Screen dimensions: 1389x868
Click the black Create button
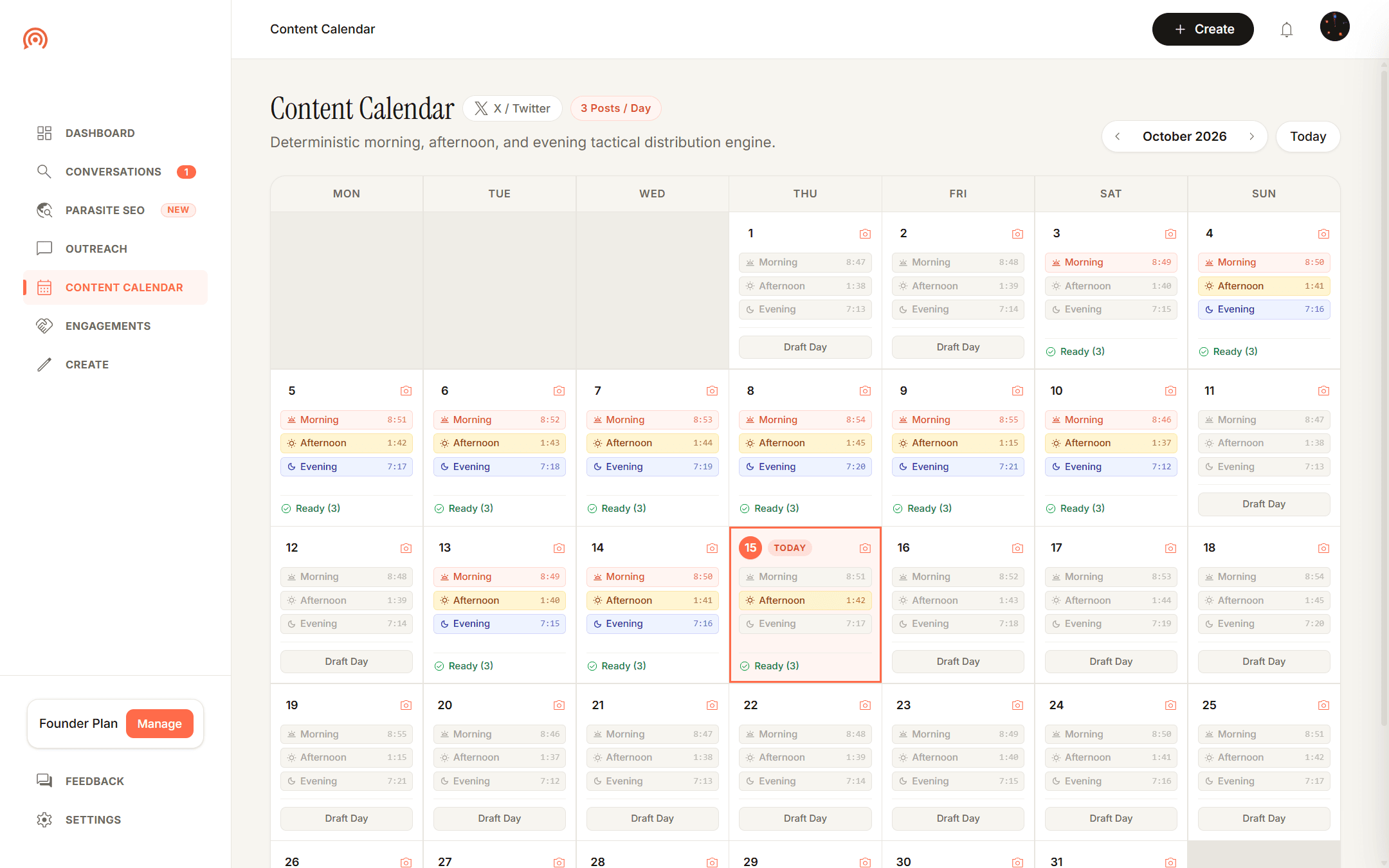tap(1203, 30)
